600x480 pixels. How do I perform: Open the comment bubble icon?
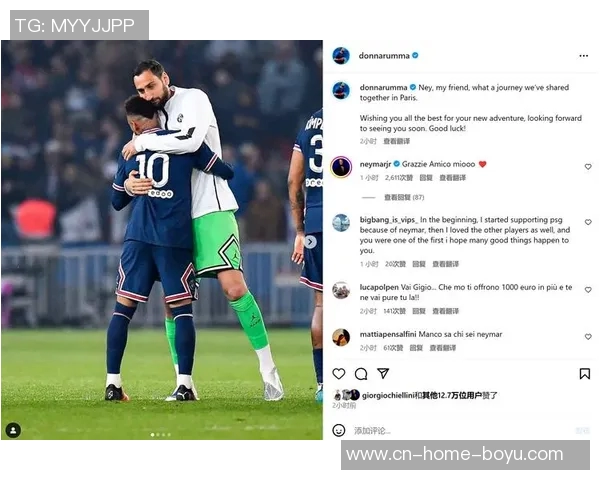(361, 374)
